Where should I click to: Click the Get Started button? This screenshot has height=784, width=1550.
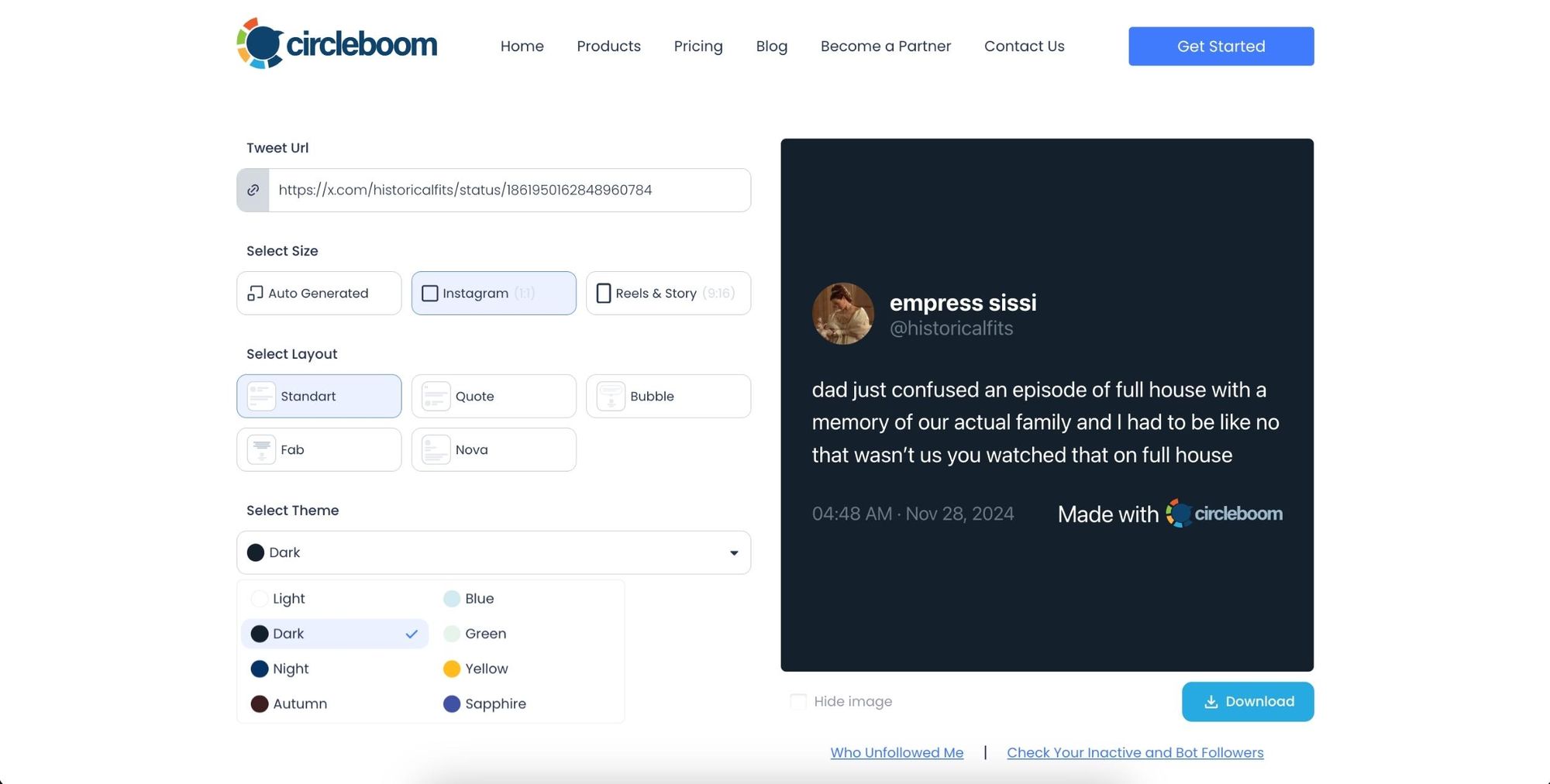[1221, 46]
